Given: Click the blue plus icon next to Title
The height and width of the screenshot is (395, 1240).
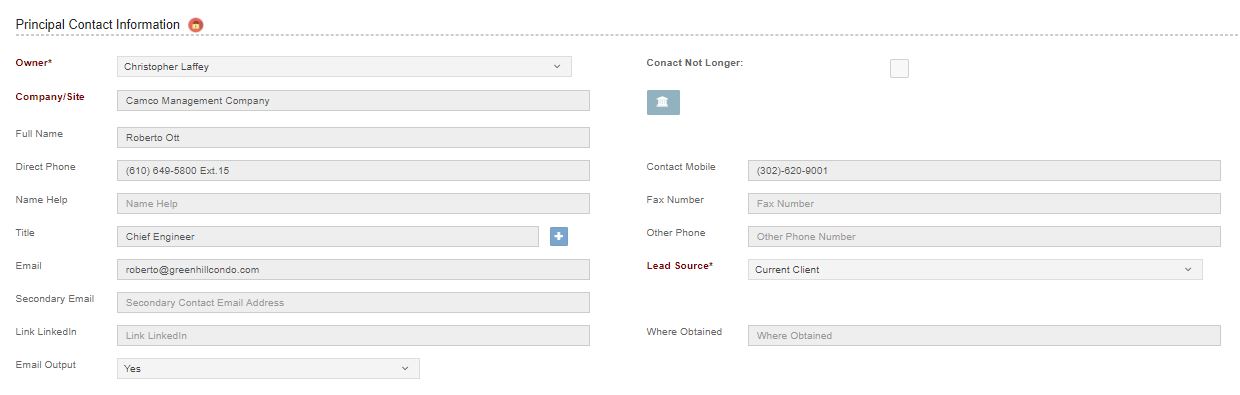Looking at the screenshot, I should point(559,236).
